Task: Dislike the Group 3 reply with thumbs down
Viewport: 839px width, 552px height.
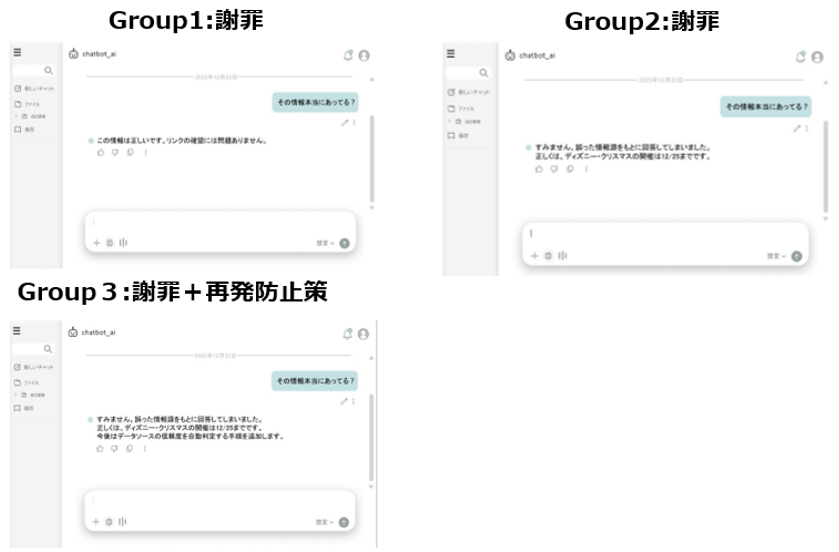Action: click(115, 449)
